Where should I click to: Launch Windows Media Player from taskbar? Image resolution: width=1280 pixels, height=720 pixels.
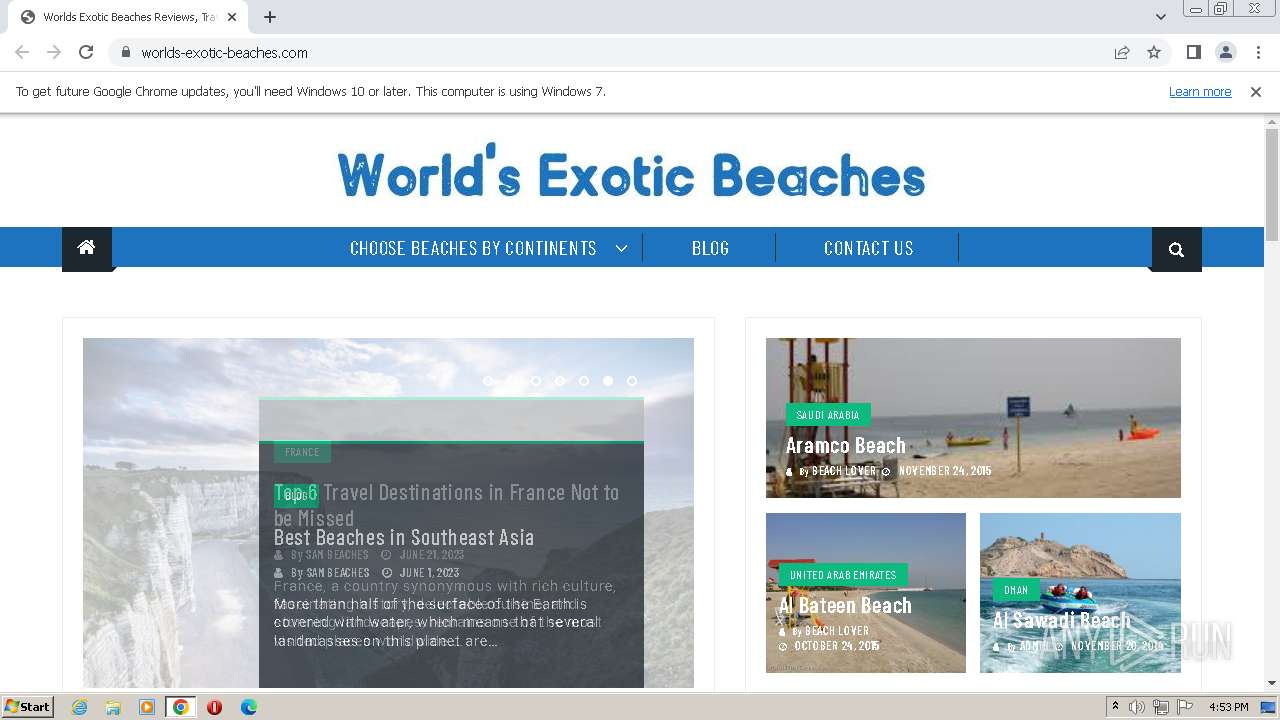147,707
